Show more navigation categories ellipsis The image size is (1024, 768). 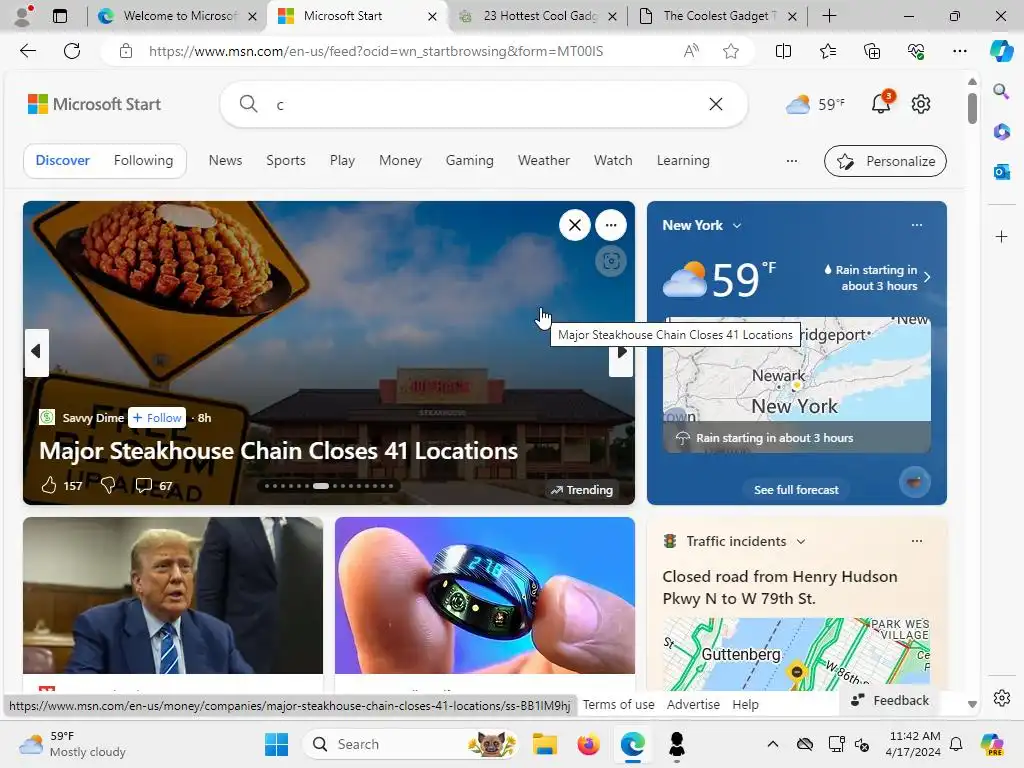coord(792,161)
